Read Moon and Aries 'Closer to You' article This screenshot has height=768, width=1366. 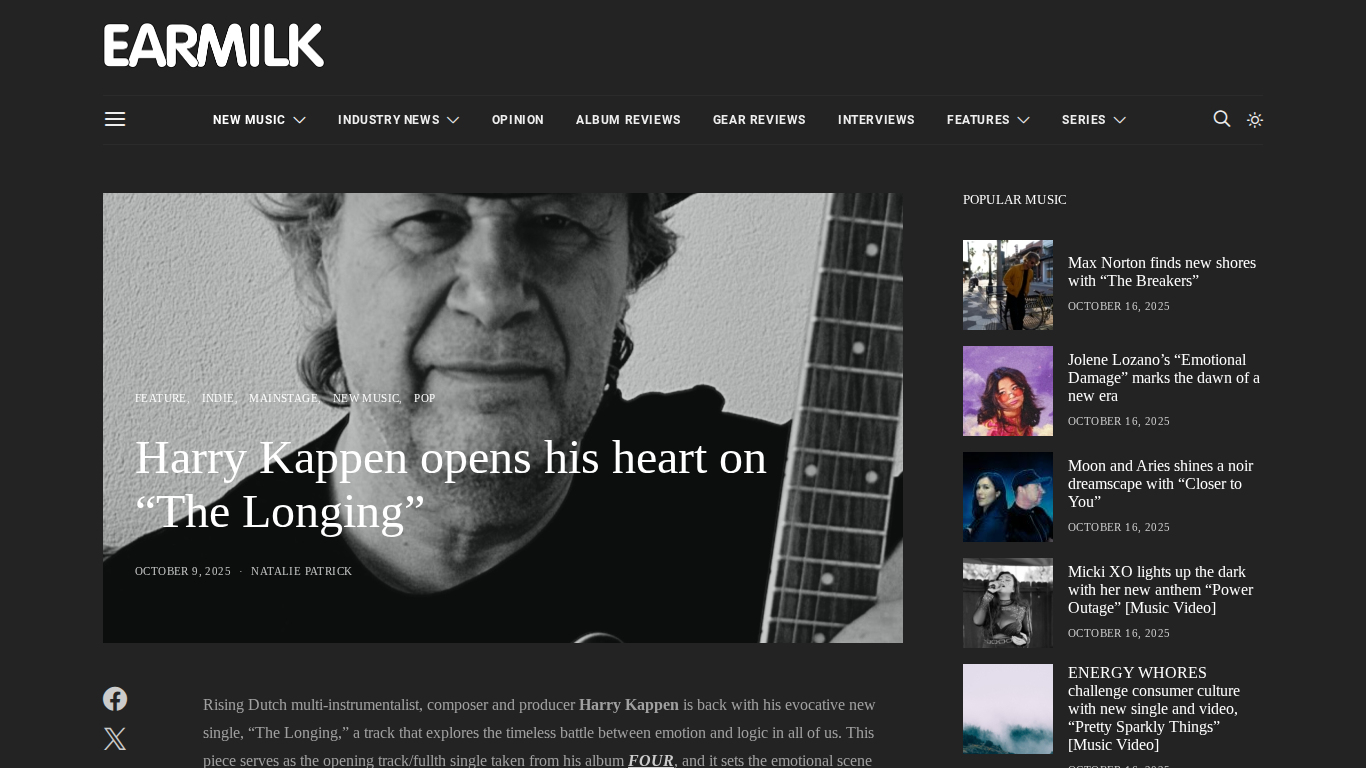pyautogui.click(x=1160, y=484)
